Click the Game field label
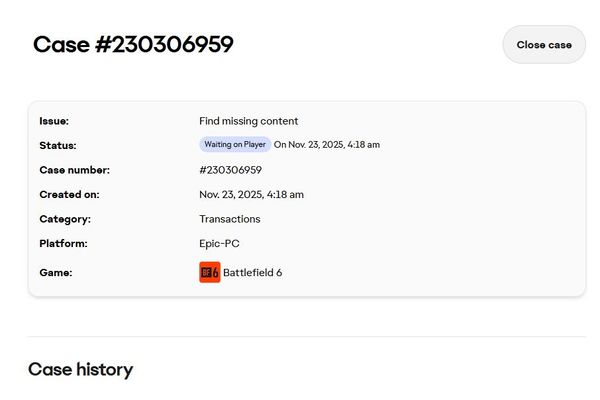 click(56, 272)
